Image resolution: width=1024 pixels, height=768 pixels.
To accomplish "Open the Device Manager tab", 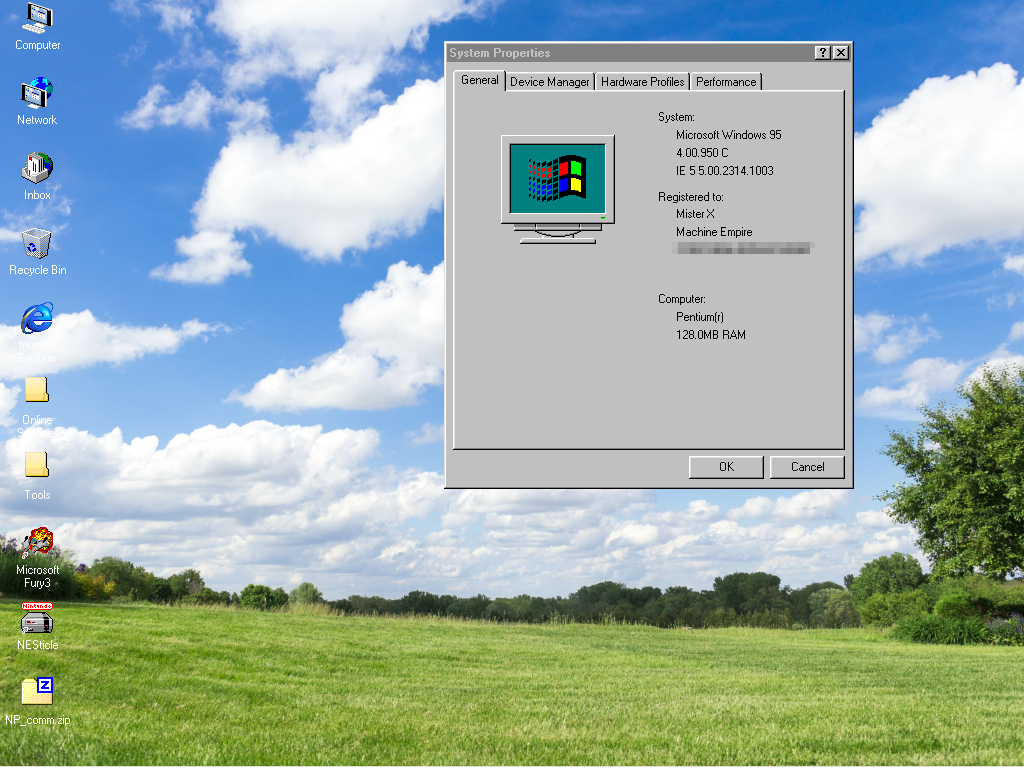I will coord(549,82).
